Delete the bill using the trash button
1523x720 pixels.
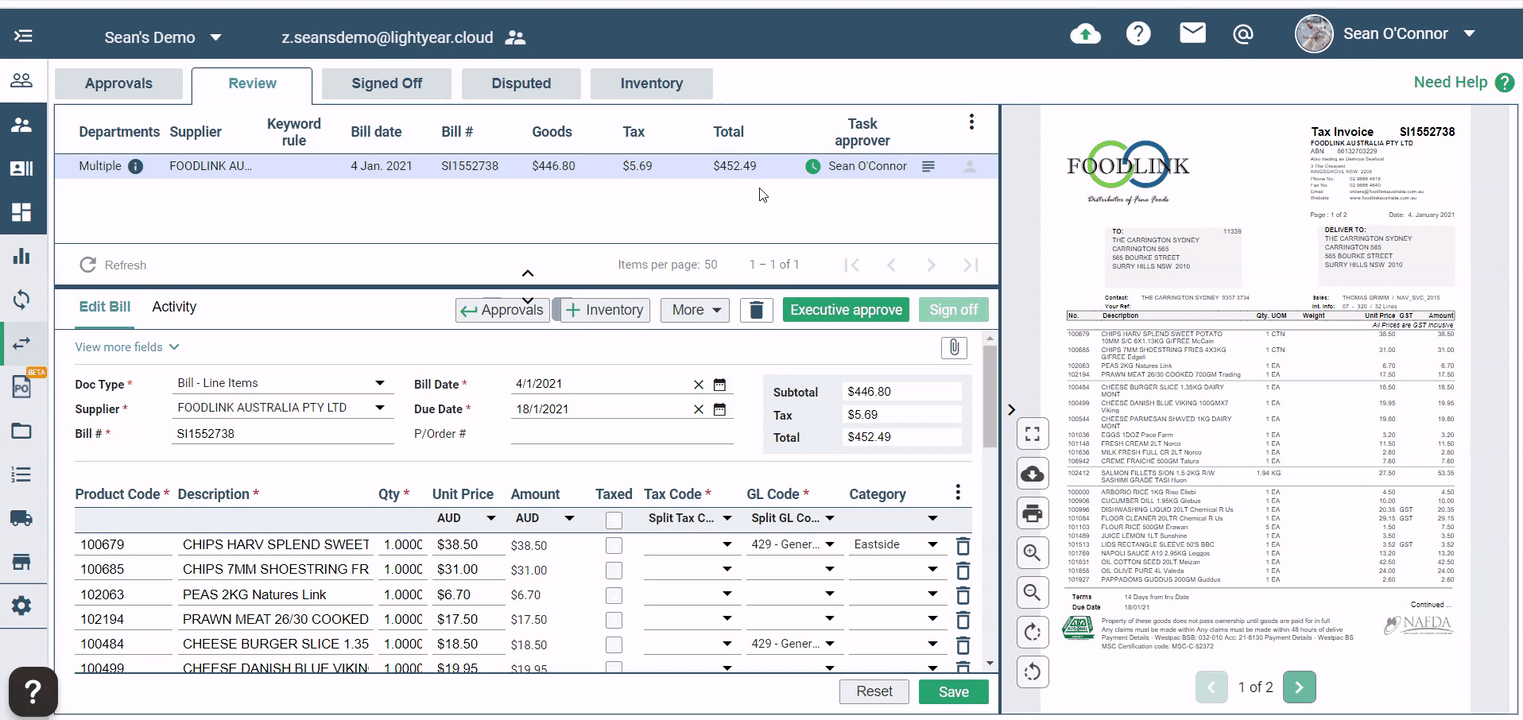(x=757, y=310)
